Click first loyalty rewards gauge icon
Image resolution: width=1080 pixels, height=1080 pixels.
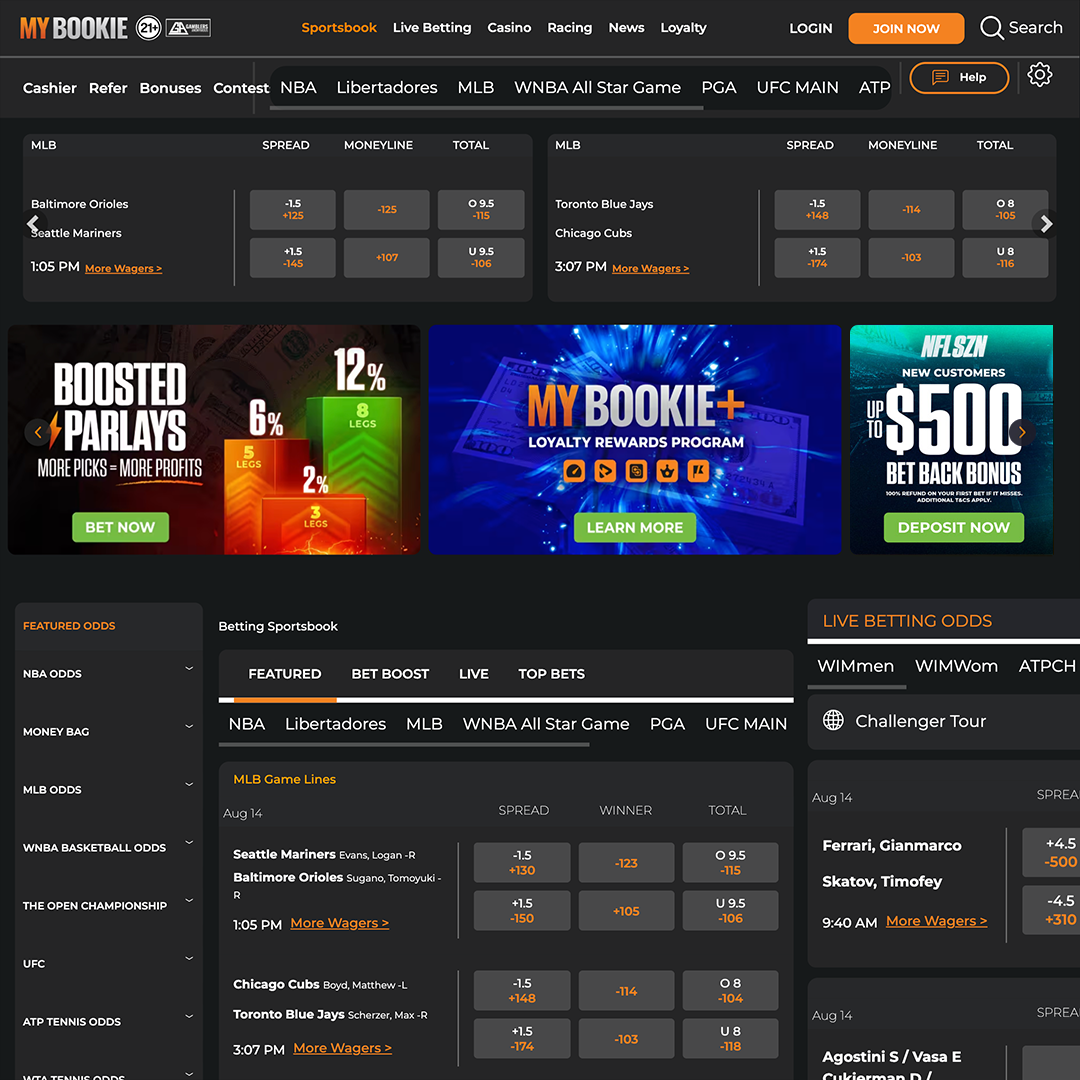coord(574,471)
